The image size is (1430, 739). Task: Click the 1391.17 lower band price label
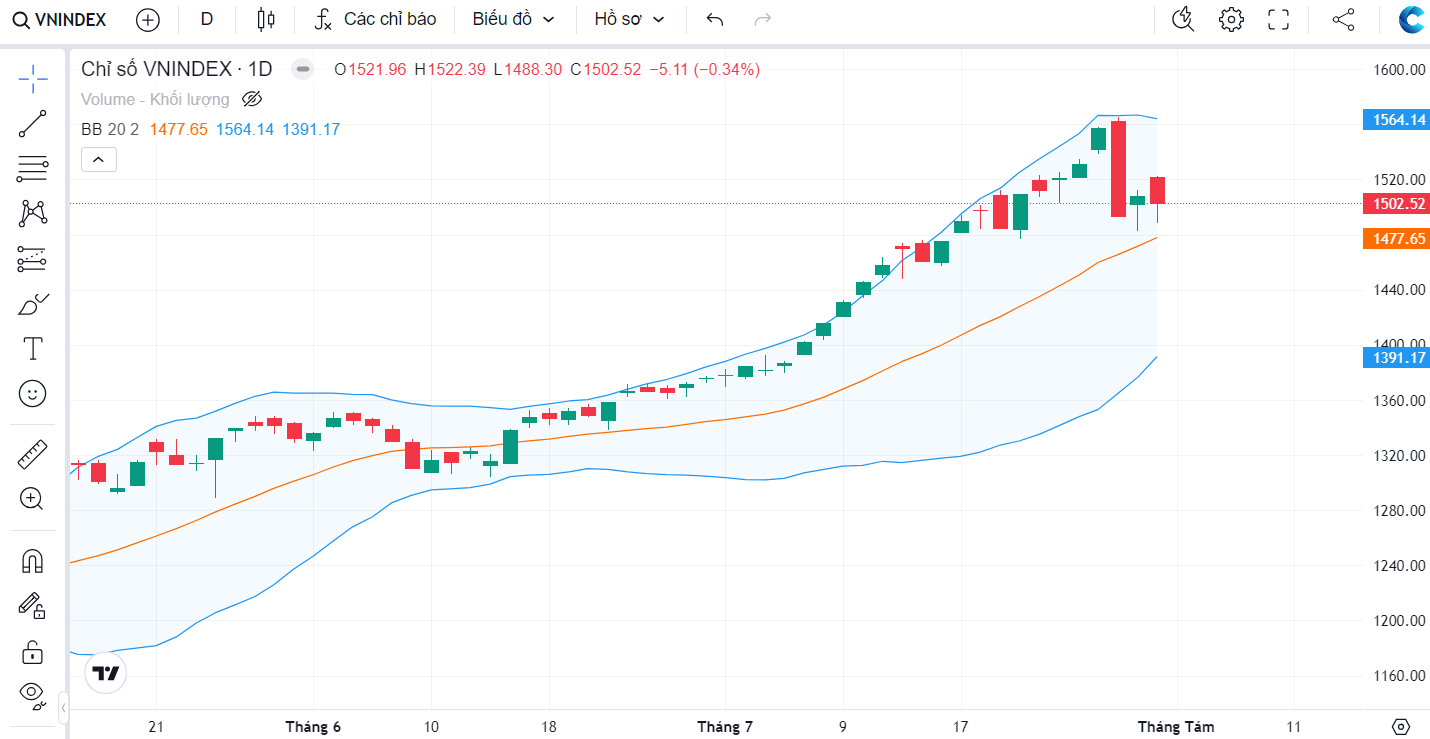(1396, 357)
